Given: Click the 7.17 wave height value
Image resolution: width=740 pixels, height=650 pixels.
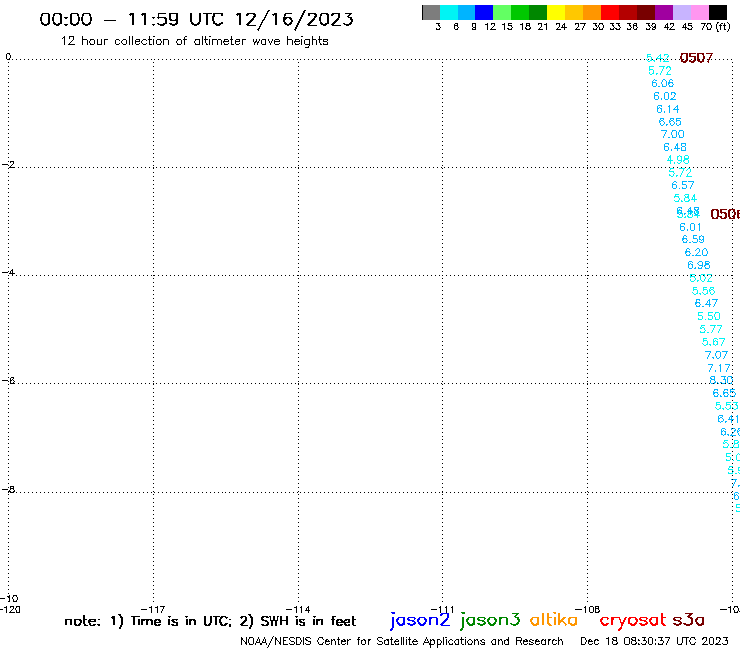Looking at the screenshot, I should (x=719, y=368).
